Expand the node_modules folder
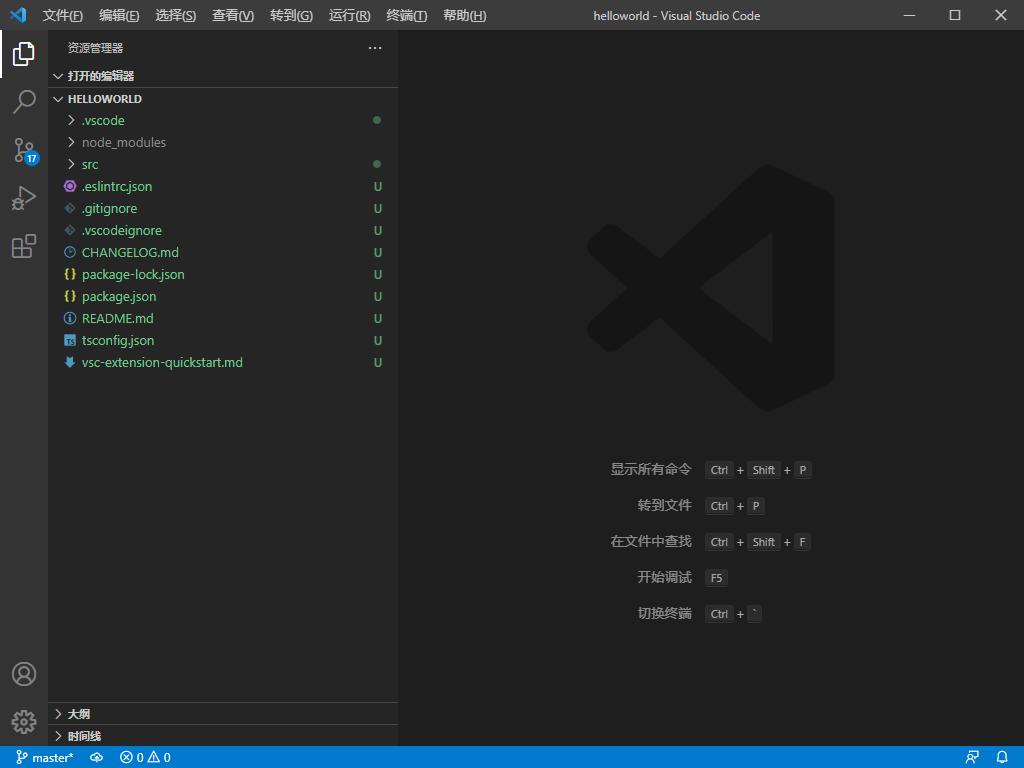 pyautogui.click(x=71, y=142)
